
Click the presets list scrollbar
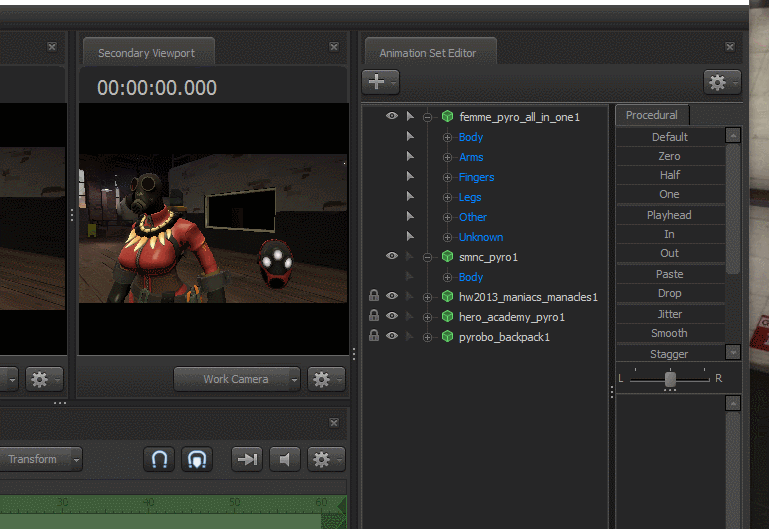tap(733, 209)
